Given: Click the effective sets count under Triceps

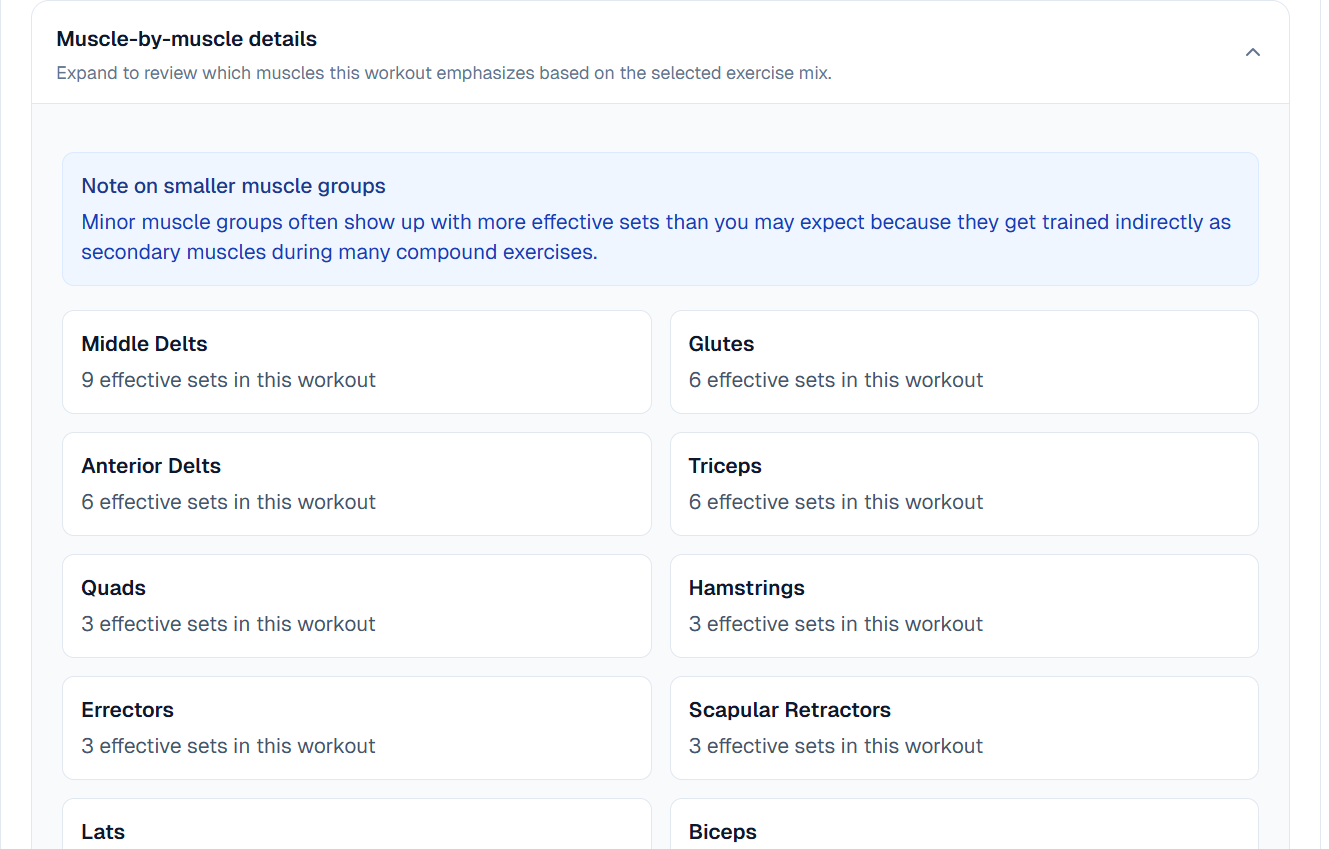Looking at the screenshot, I should [835, 502].
